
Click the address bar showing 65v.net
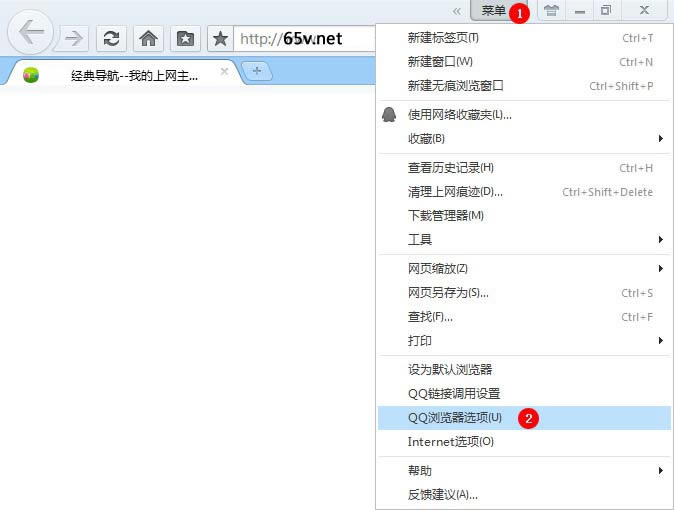pyautogui.click(x=304, y=39)
